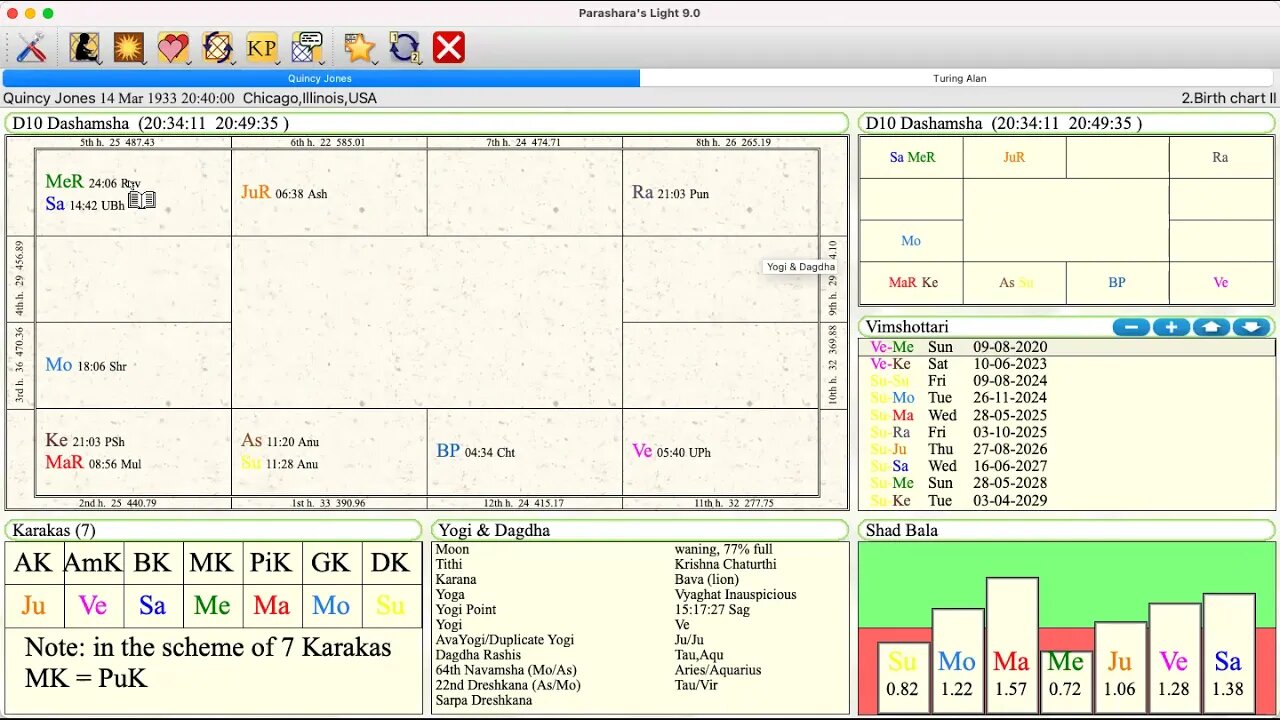This screenshot has width=1280, height=720.
Task: Click the Venus 1.28 bar in Shad Bala
Action: click(1174, 658)
